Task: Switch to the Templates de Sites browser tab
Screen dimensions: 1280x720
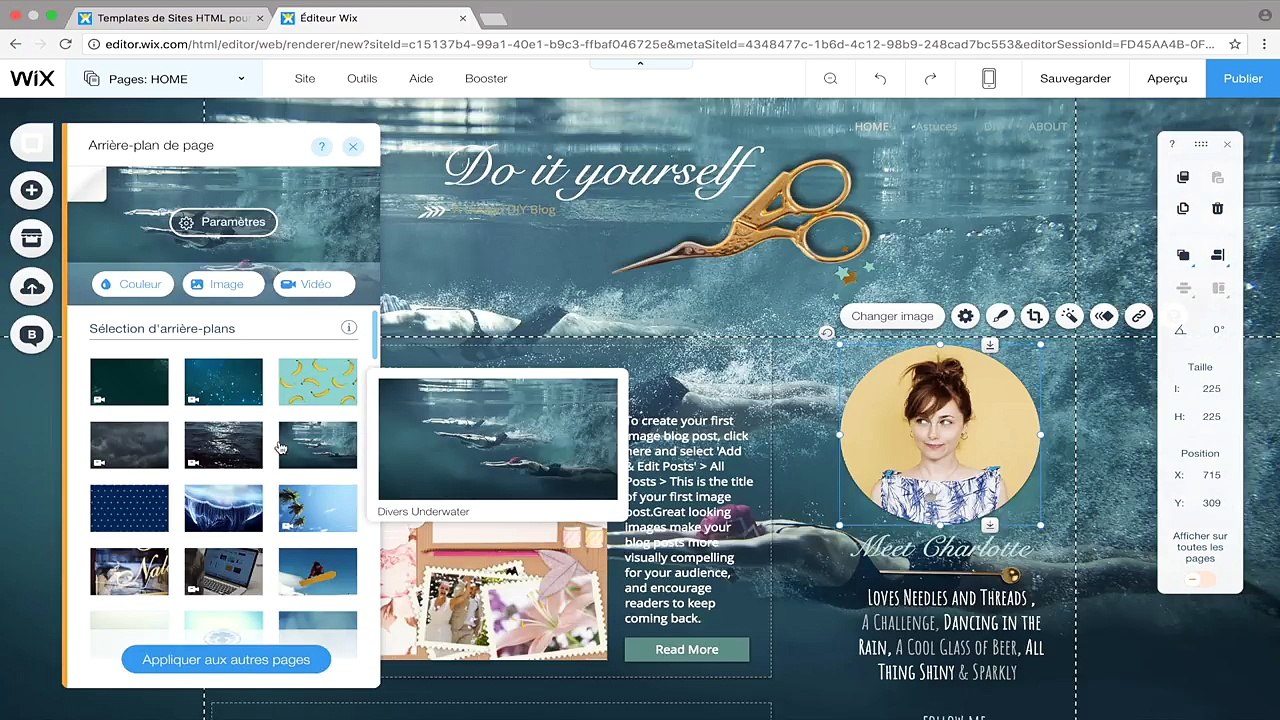Action: pyautogui.click(x=172, y=18)
